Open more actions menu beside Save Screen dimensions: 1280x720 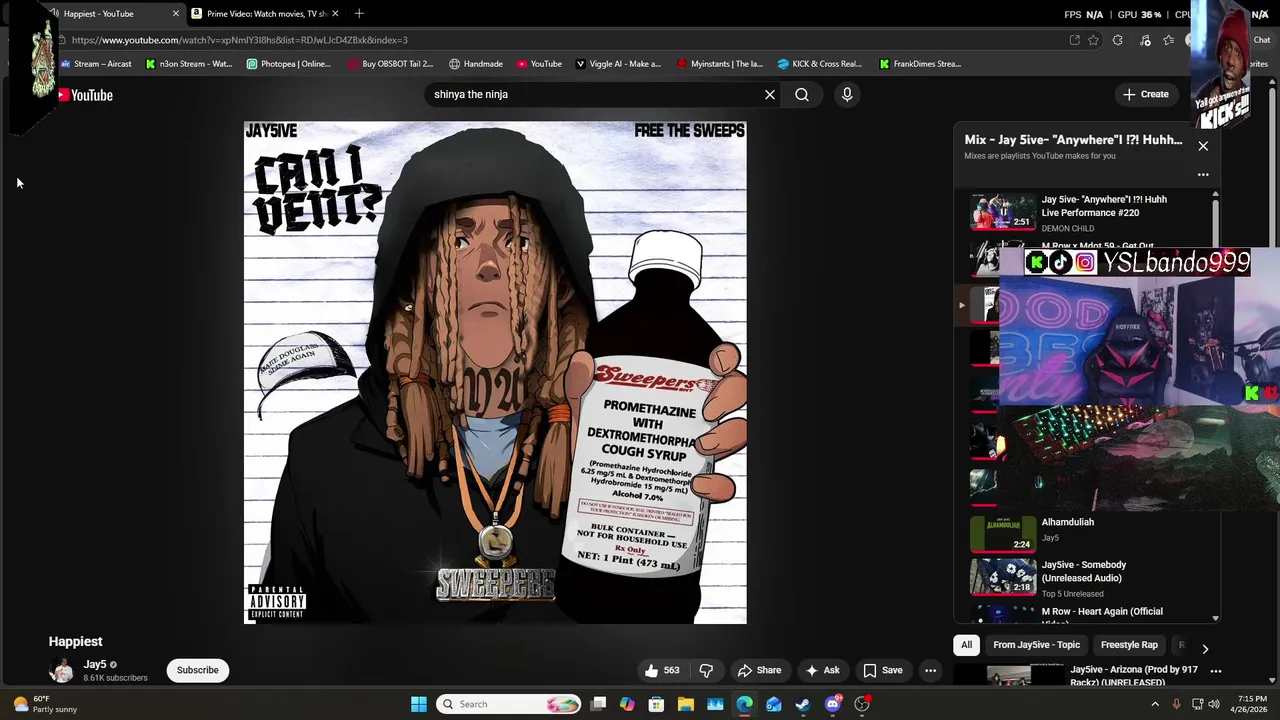930,670
